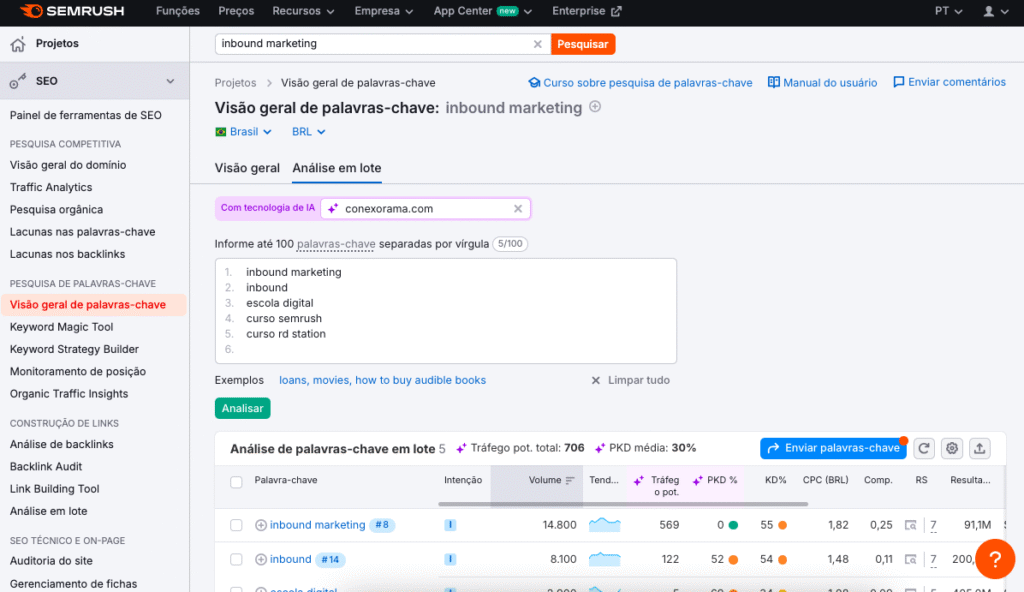Remove conexorama.com domain with X
The height and width of the screenshot is (592, 1024).
pyautogui.click(x=518, y=208)
